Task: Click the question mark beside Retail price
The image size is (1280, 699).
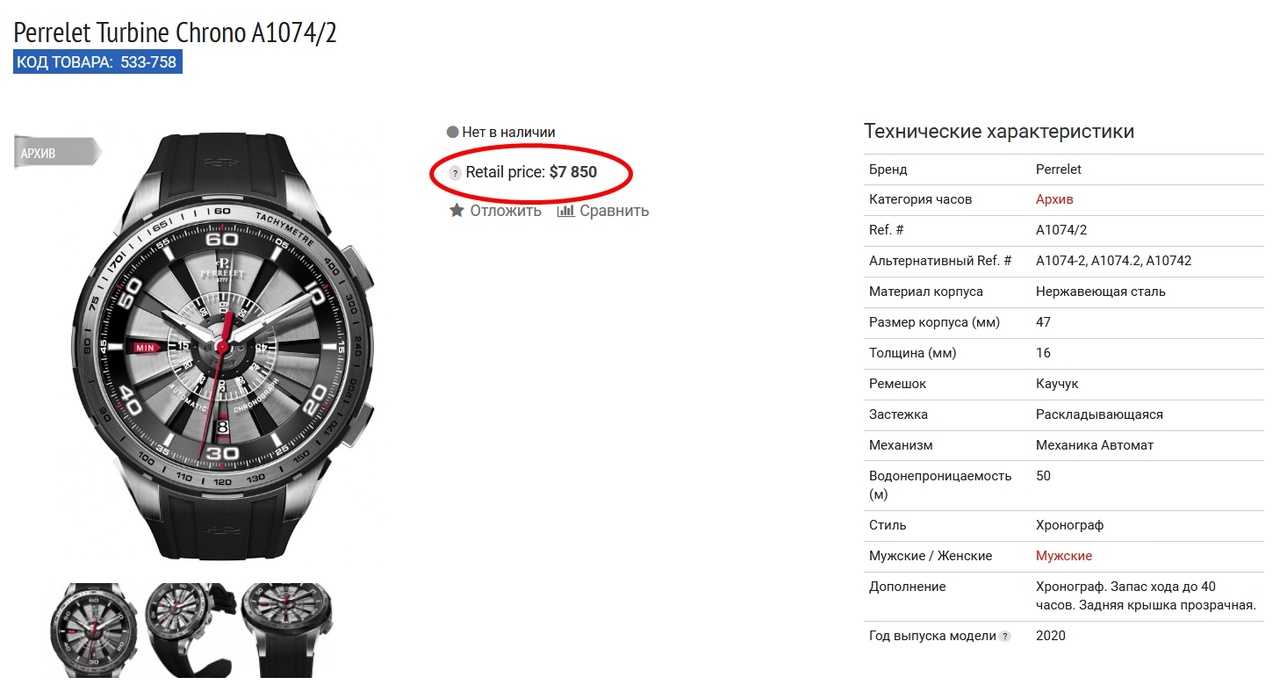Action: [455, 173]
